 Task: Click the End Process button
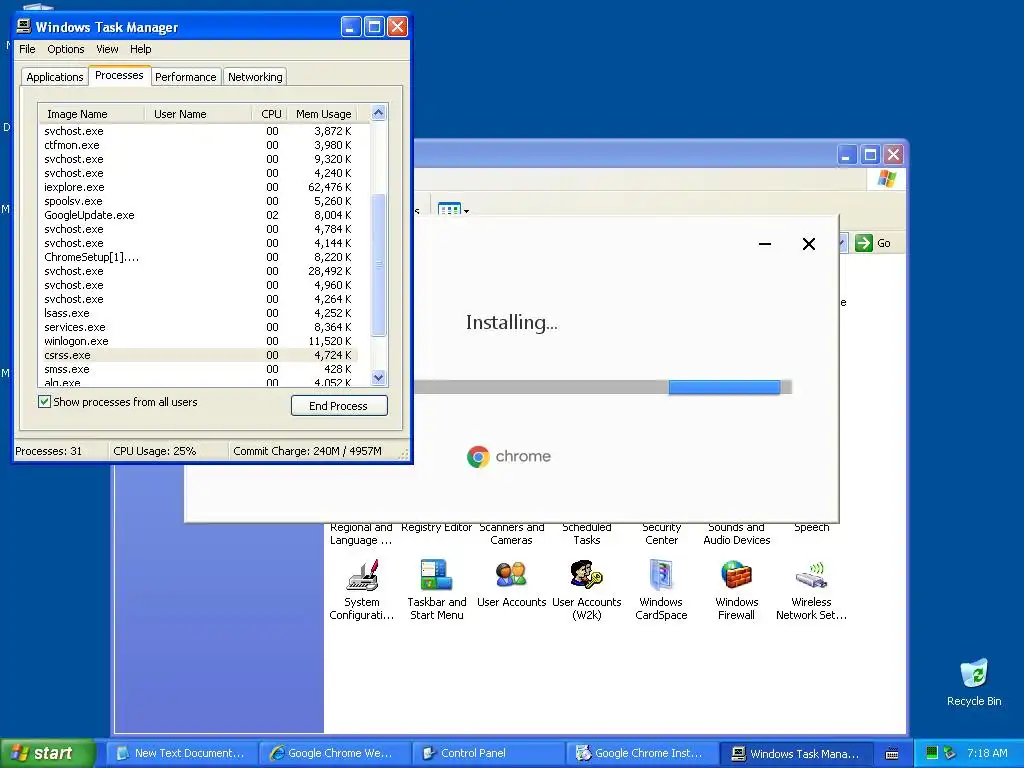[x=339, y=406]
